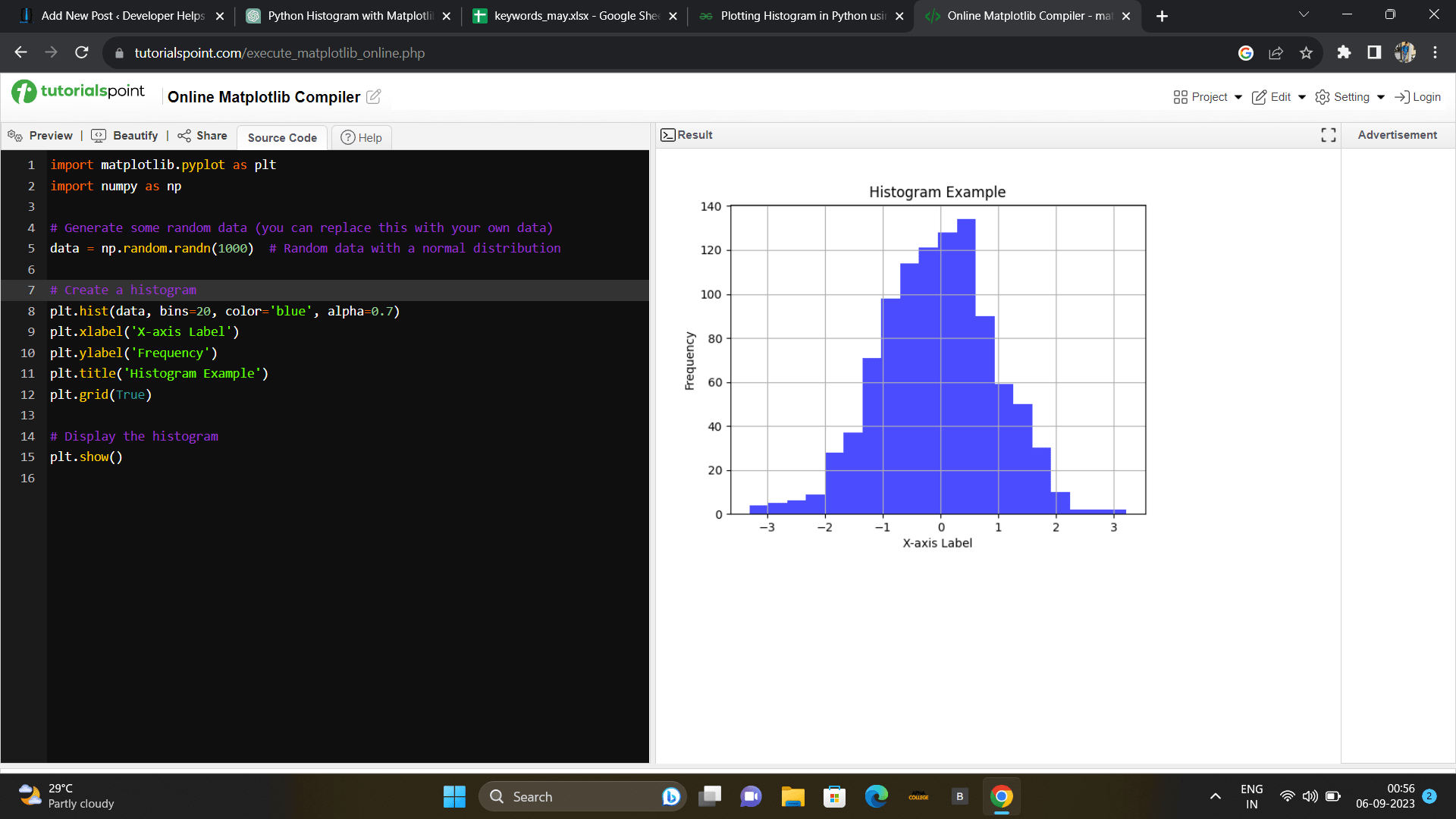Show hidden system tray icons chevron
Screen dimensions: 1456x819
[x=1215, y=796]
